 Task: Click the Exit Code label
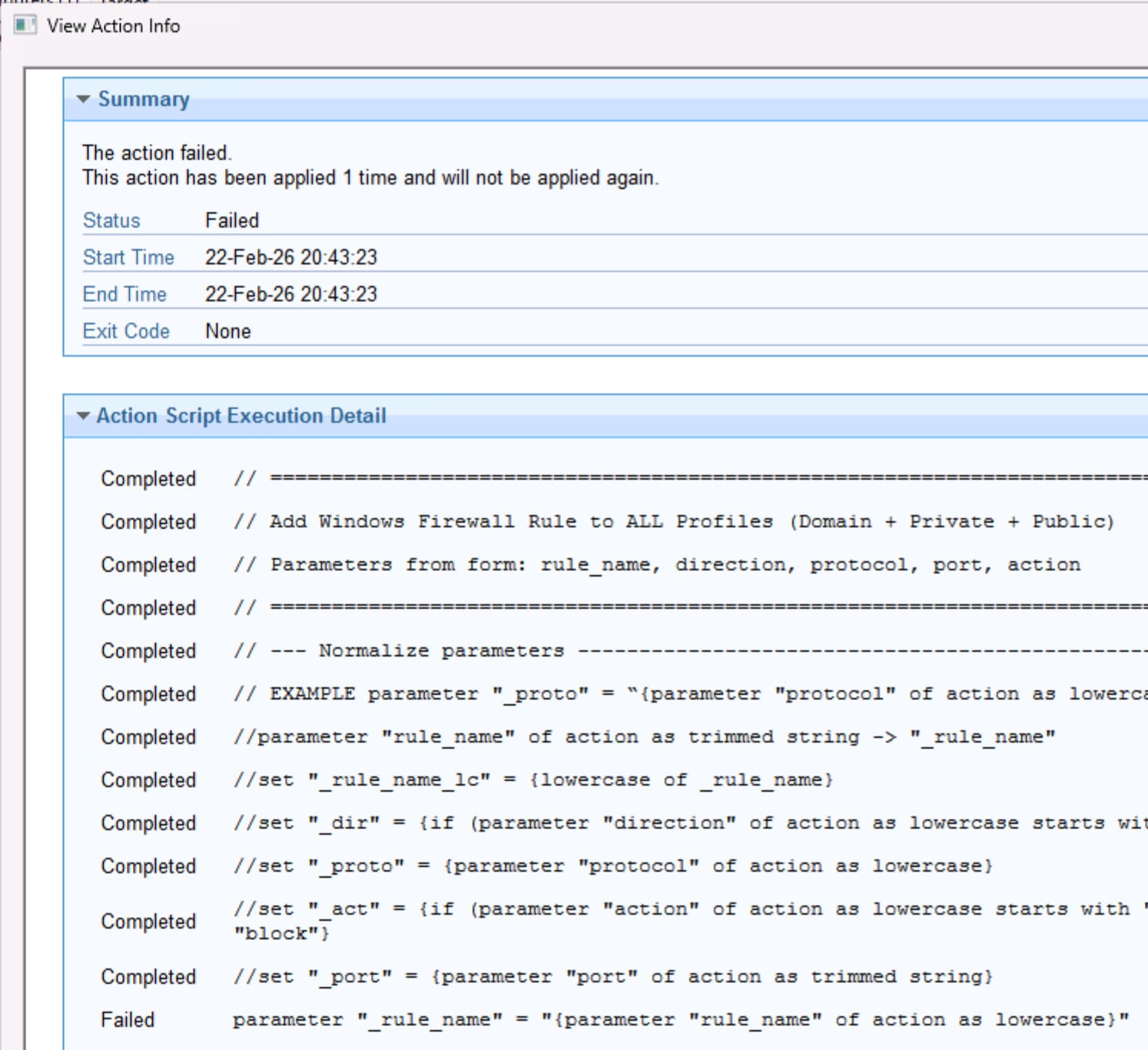pos(126,331)
